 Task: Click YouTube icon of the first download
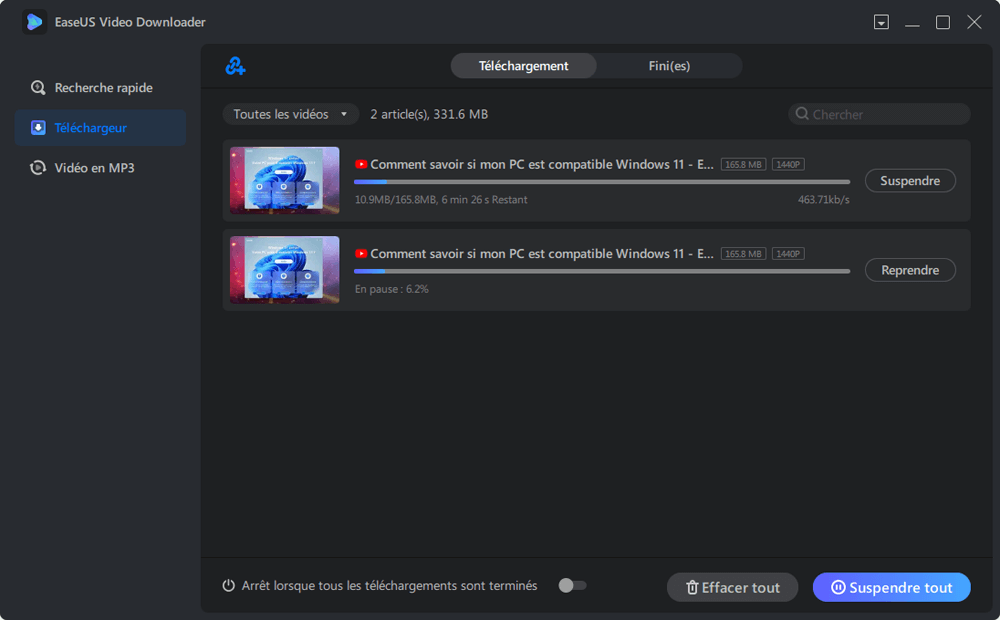pos(361,165)
